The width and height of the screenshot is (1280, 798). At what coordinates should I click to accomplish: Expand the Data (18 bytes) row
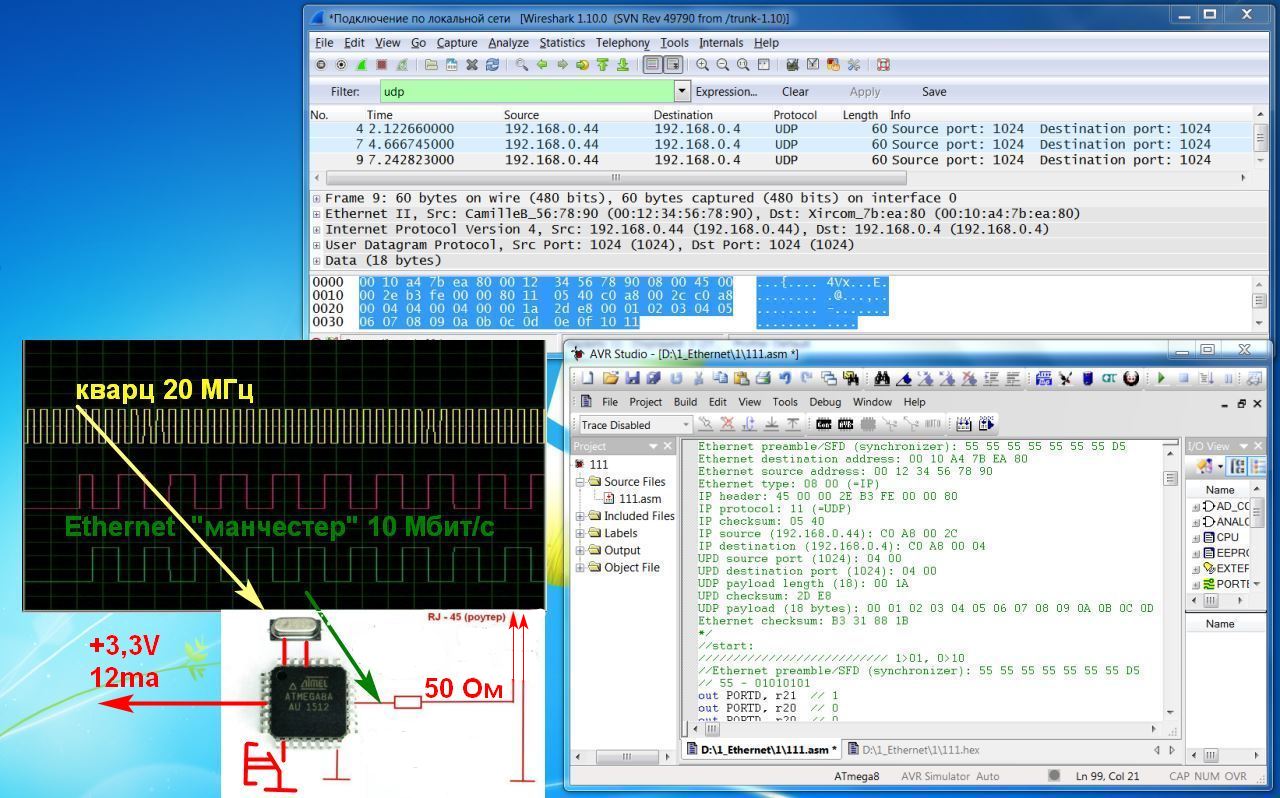click(x=317, y=261)
